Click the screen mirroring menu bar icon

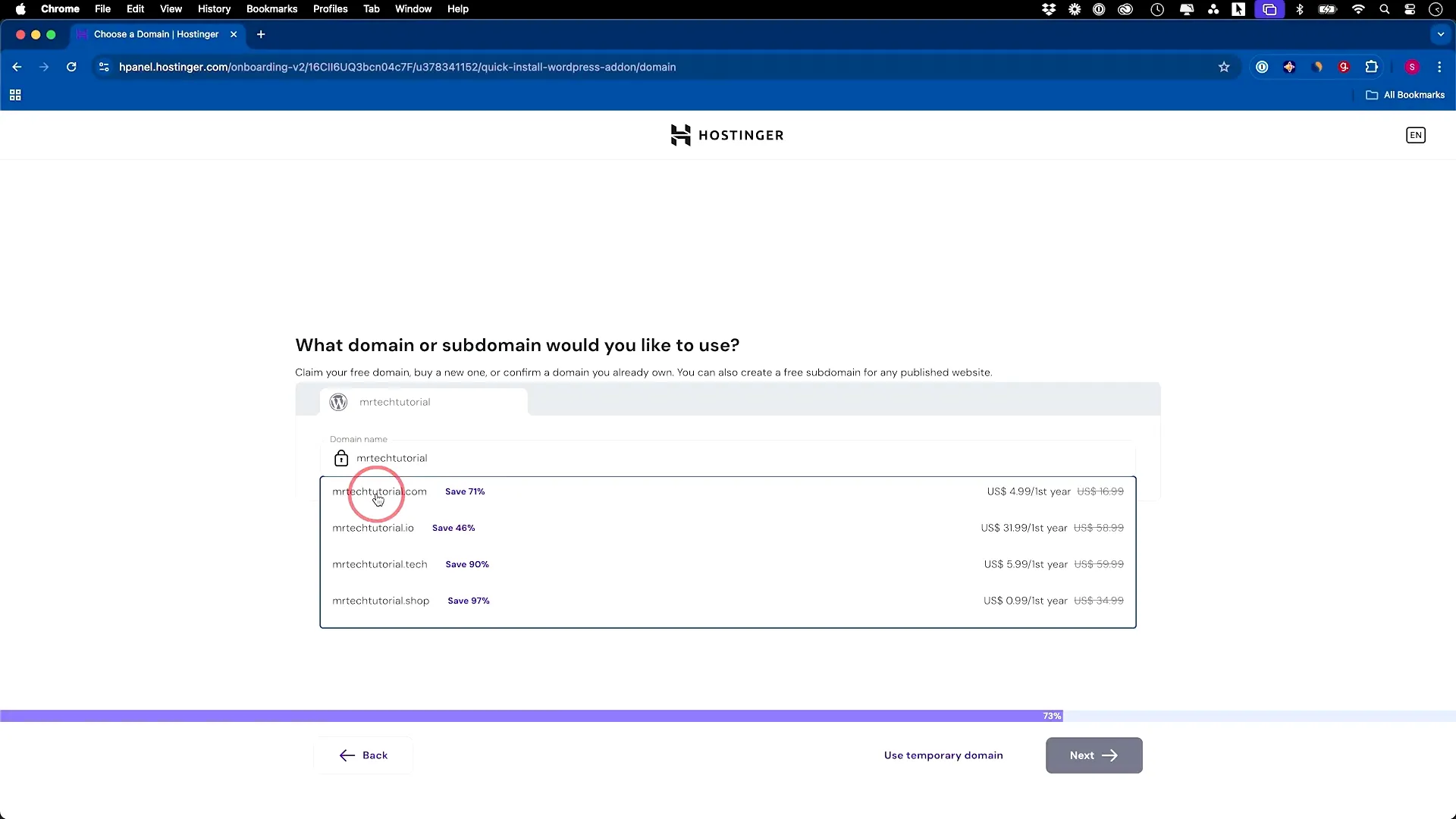coord(1269,9)
